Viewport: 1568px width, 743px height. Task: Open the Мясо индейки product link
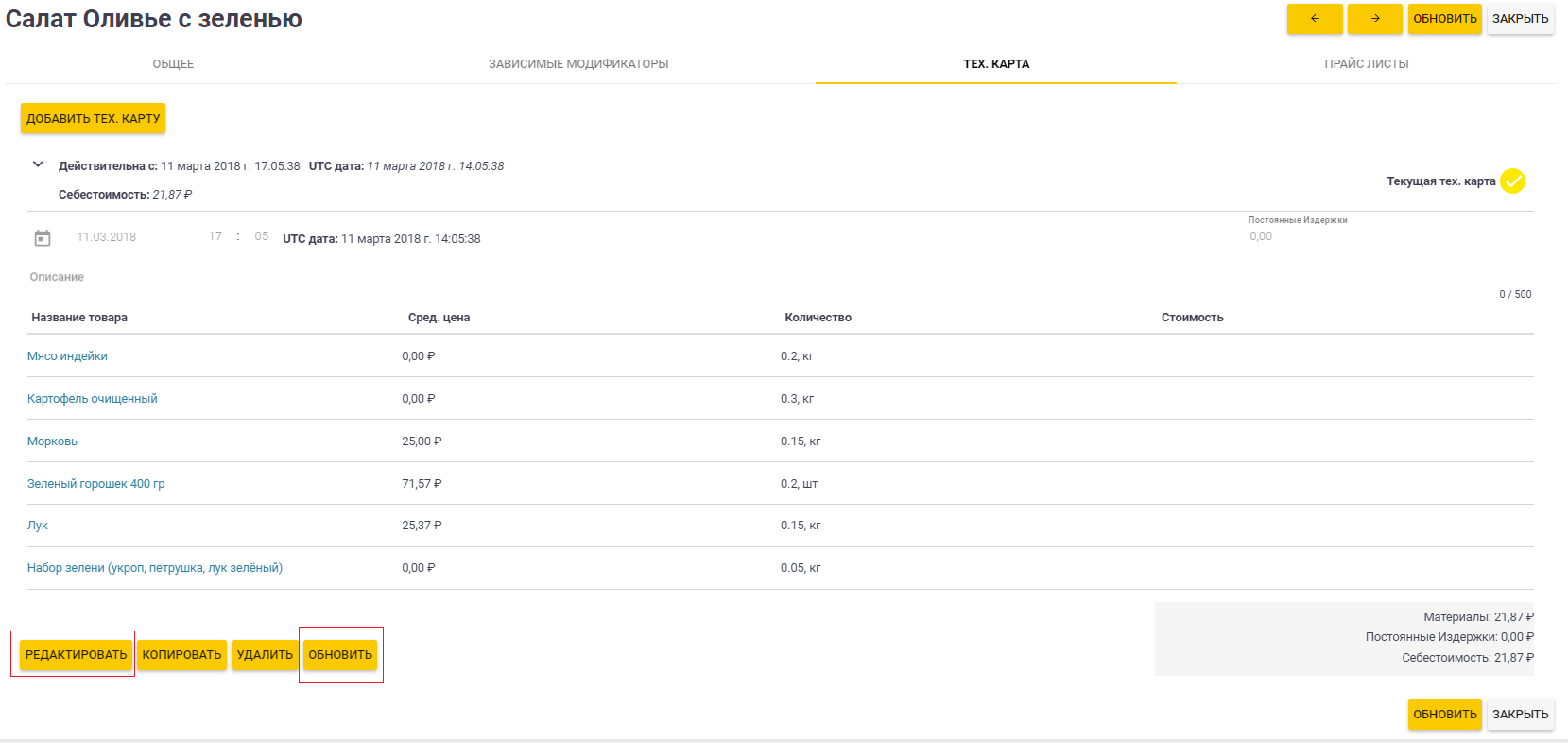[x=67, y=356]
